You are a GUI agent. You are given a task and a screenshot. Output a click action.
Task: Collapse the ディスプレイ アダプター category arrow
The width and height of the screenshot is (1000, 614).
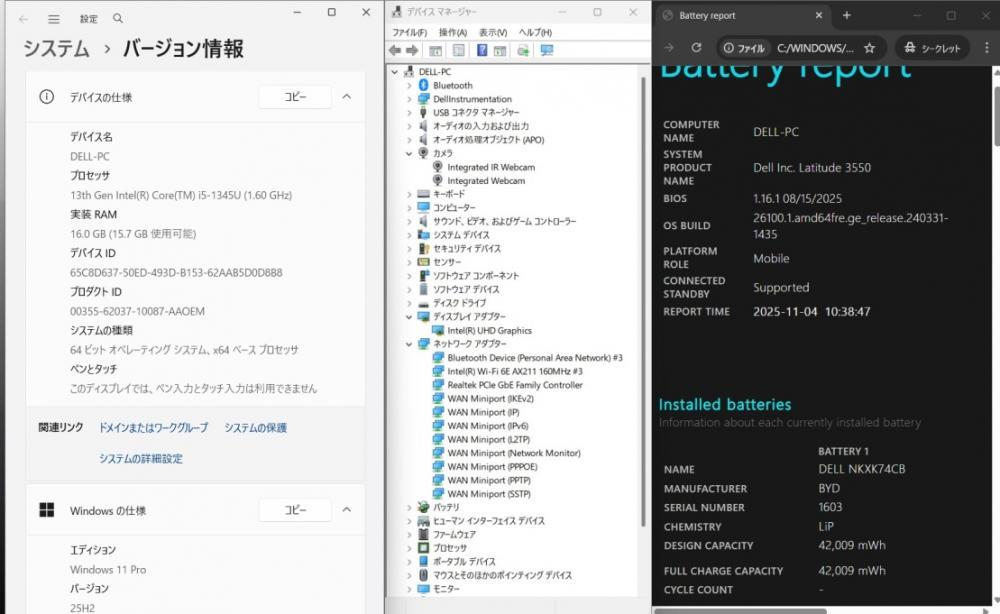[x=409, y=317]
